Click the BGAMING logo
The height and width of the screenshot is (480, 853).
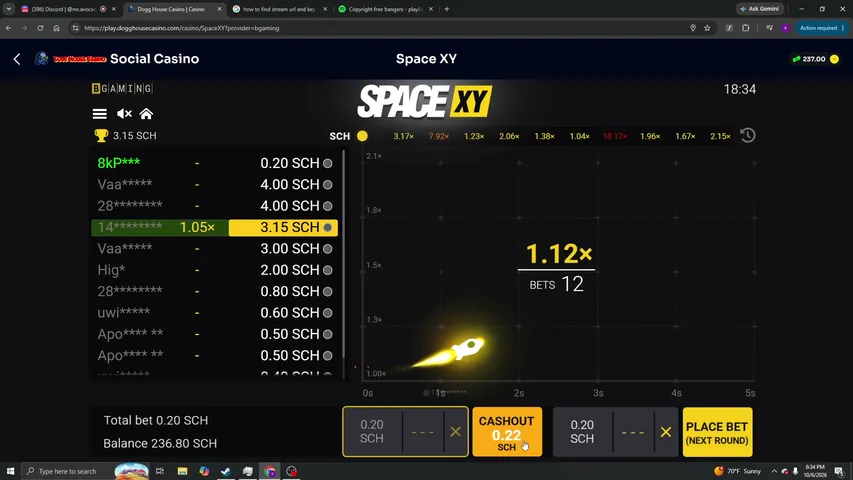122,88
